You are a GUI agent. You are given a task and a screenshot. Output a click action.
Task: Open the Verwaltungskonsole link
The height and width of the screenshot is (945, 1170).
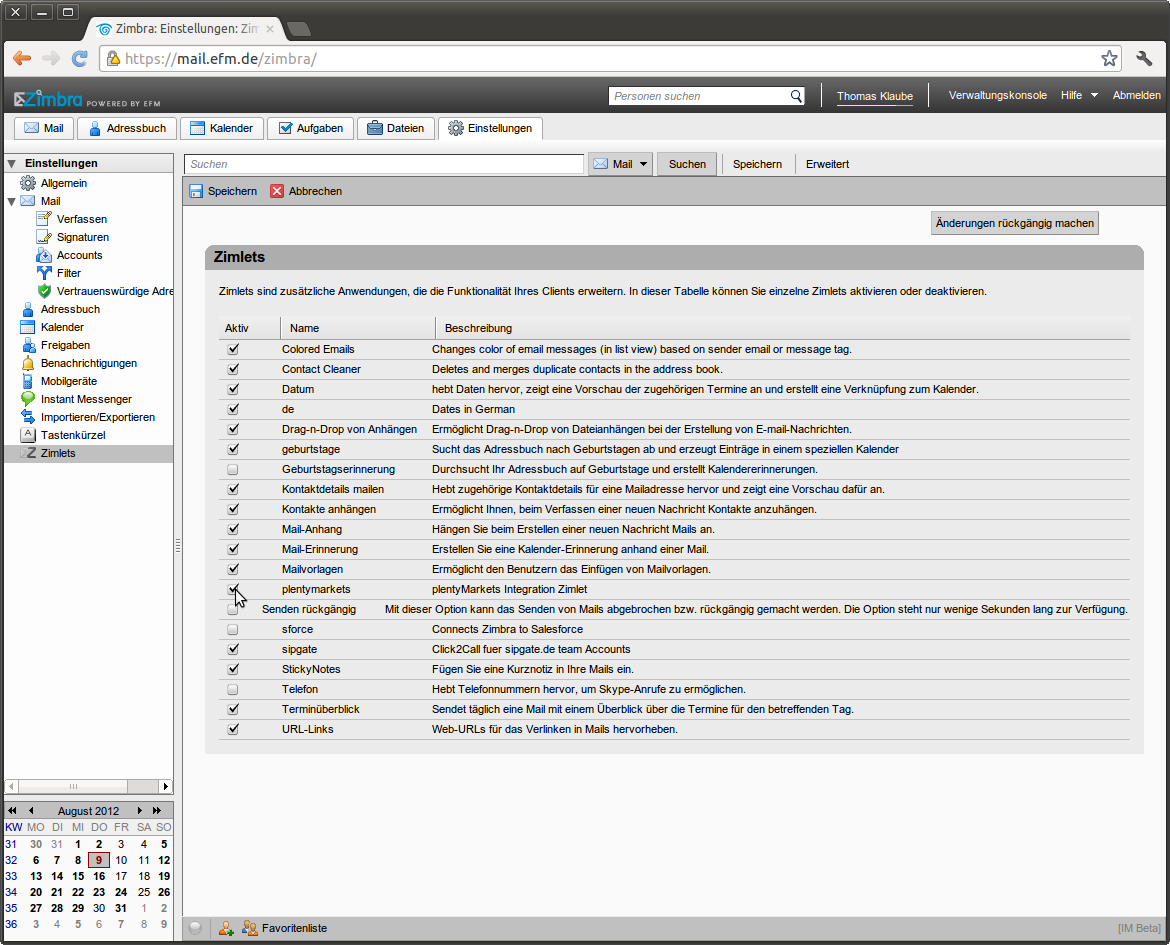998,96
